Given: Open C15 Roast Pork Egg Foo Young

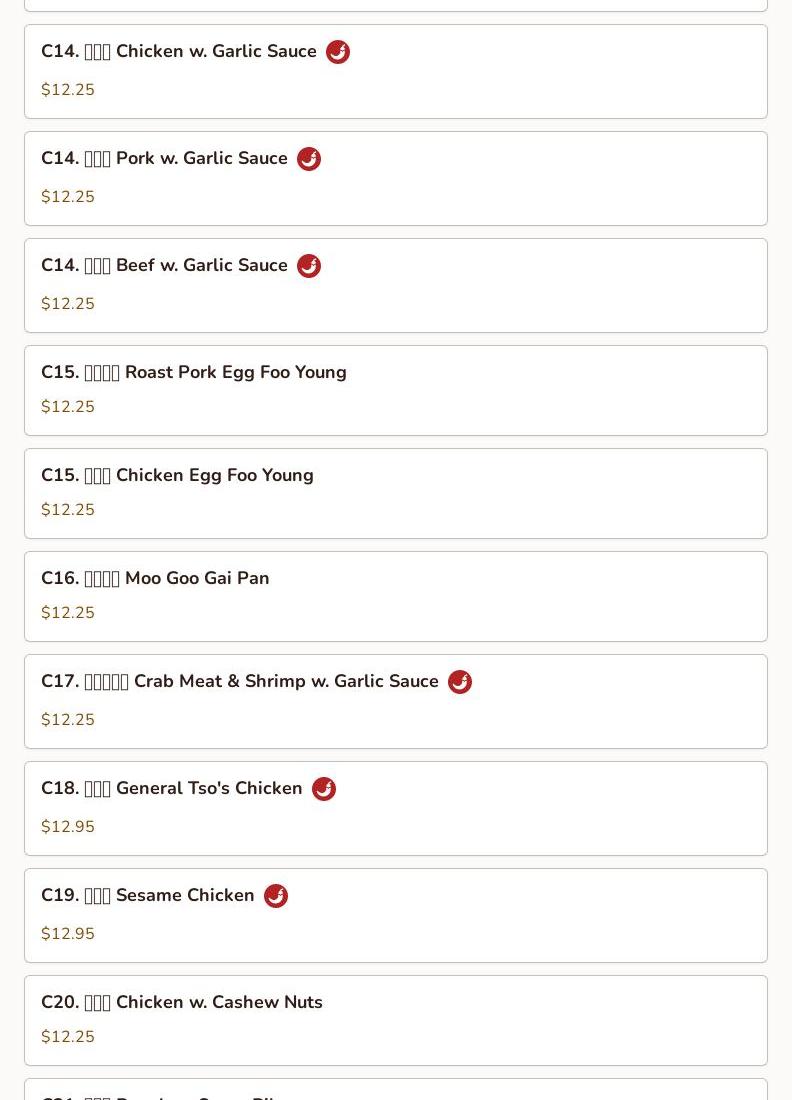Looking at the screenshot, I should tap(396, 391).
